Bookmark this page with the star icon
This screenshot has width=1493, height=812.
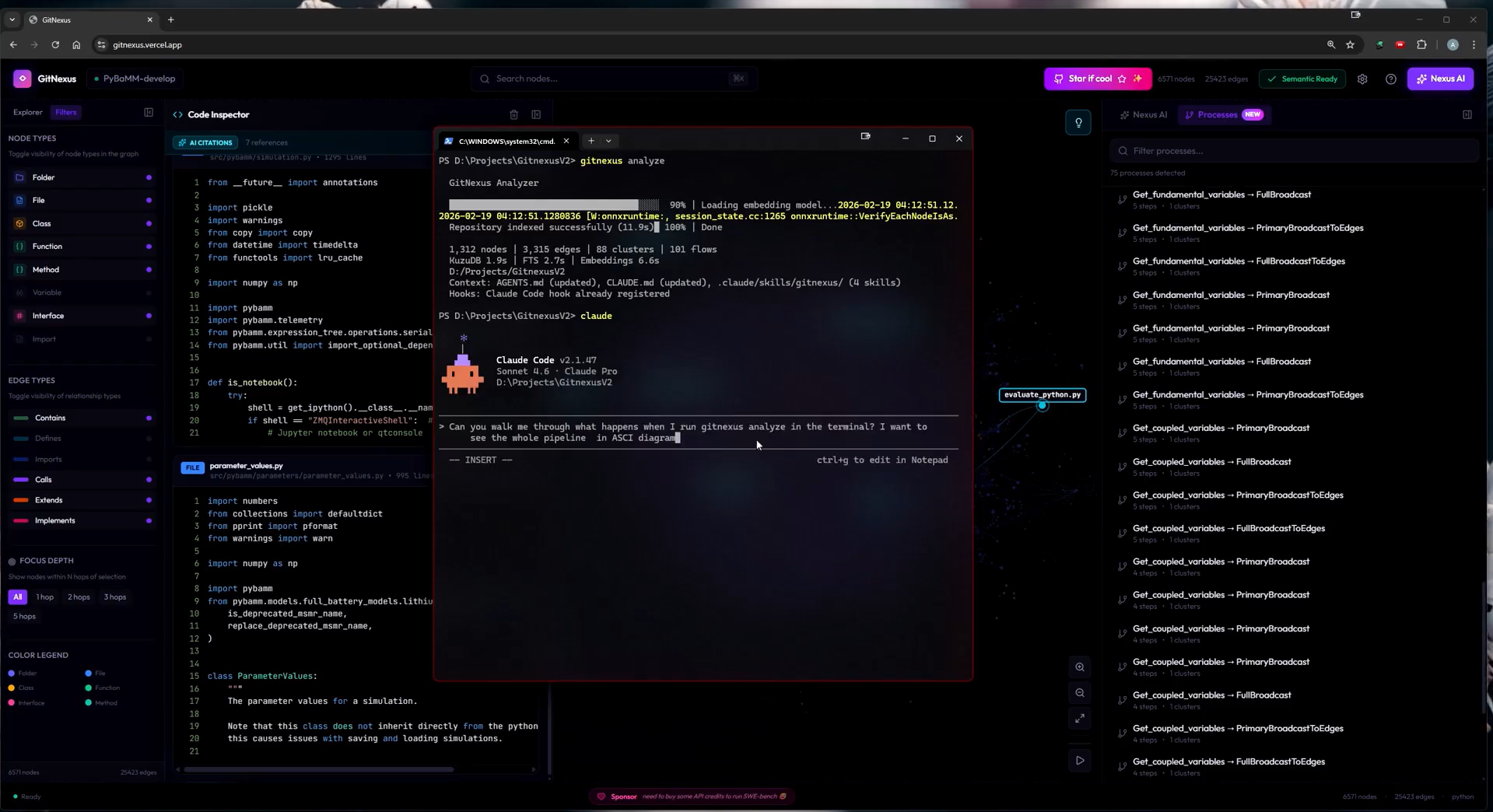1350,45
